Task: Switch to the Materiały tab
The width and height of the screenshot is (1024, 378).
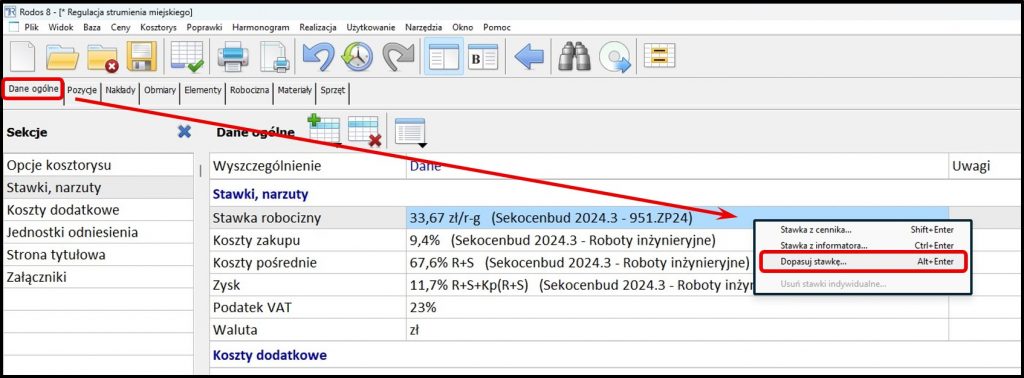Action: 295,90
